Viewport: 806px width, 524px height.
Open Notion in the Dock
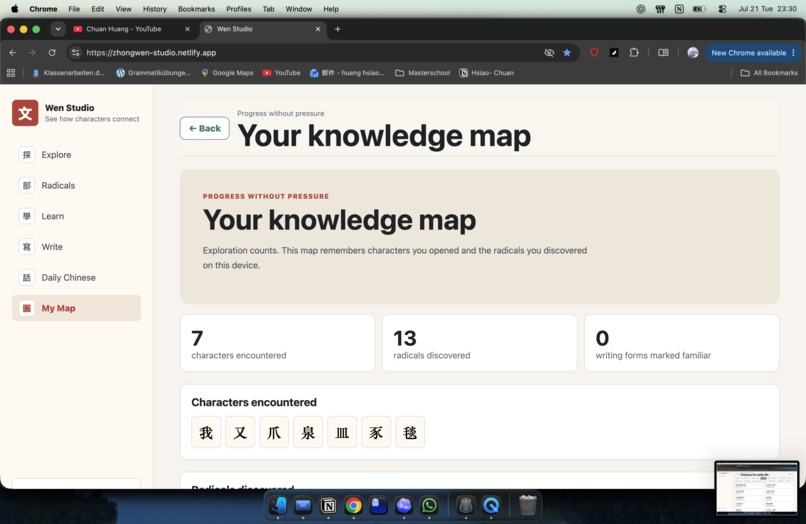(328, 506)
